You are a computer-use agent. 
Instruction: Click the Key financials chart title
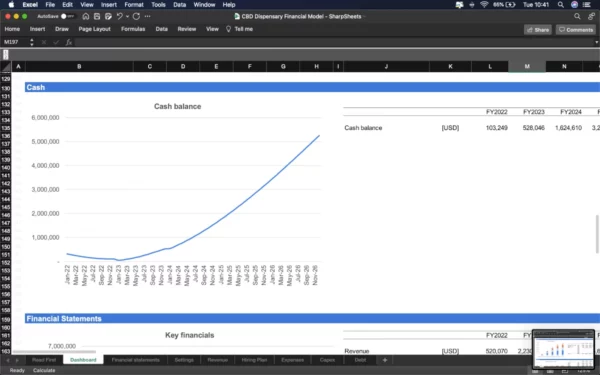[189, 335]
